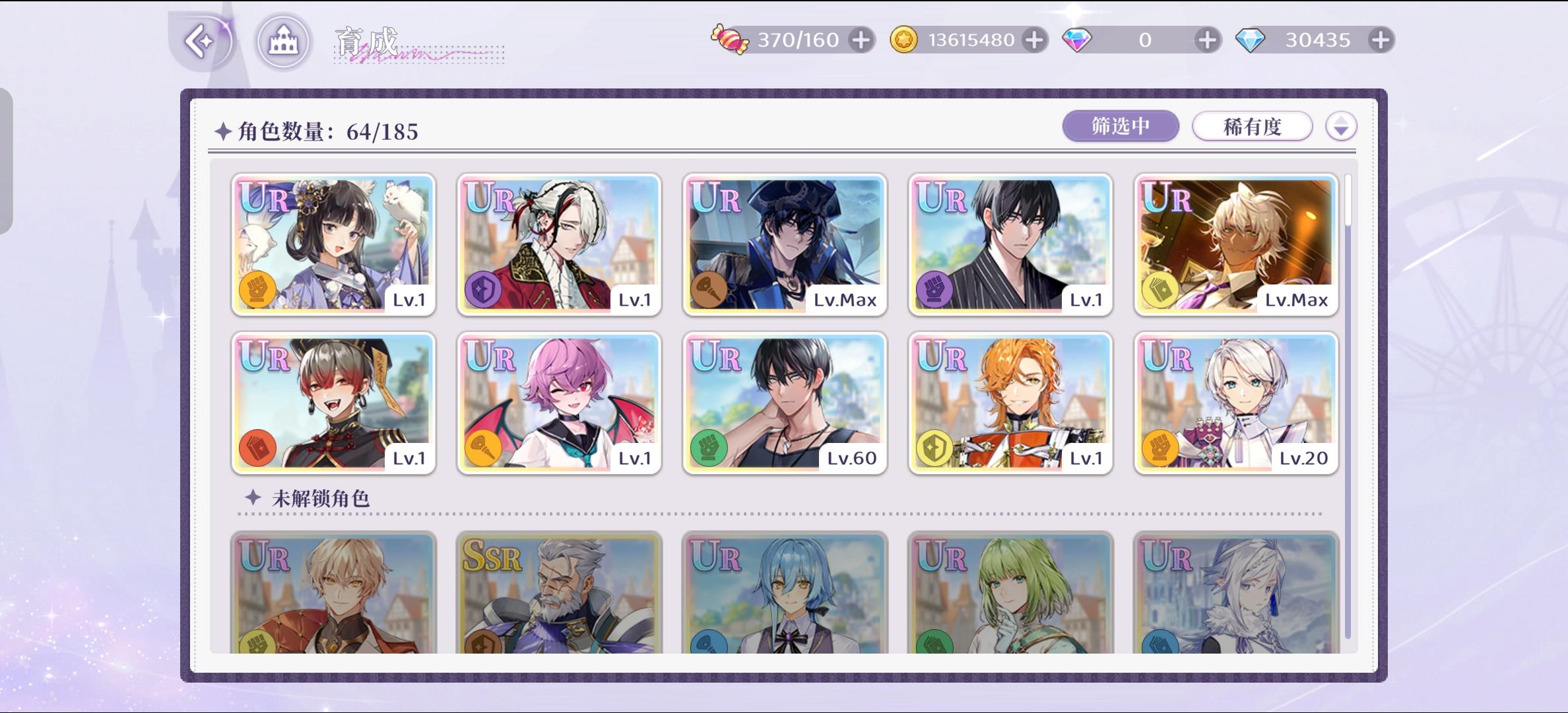This screenshot has width=1568, height=713.
Task: Add pink gems with plus icon
Action: tap(1207, 40)
